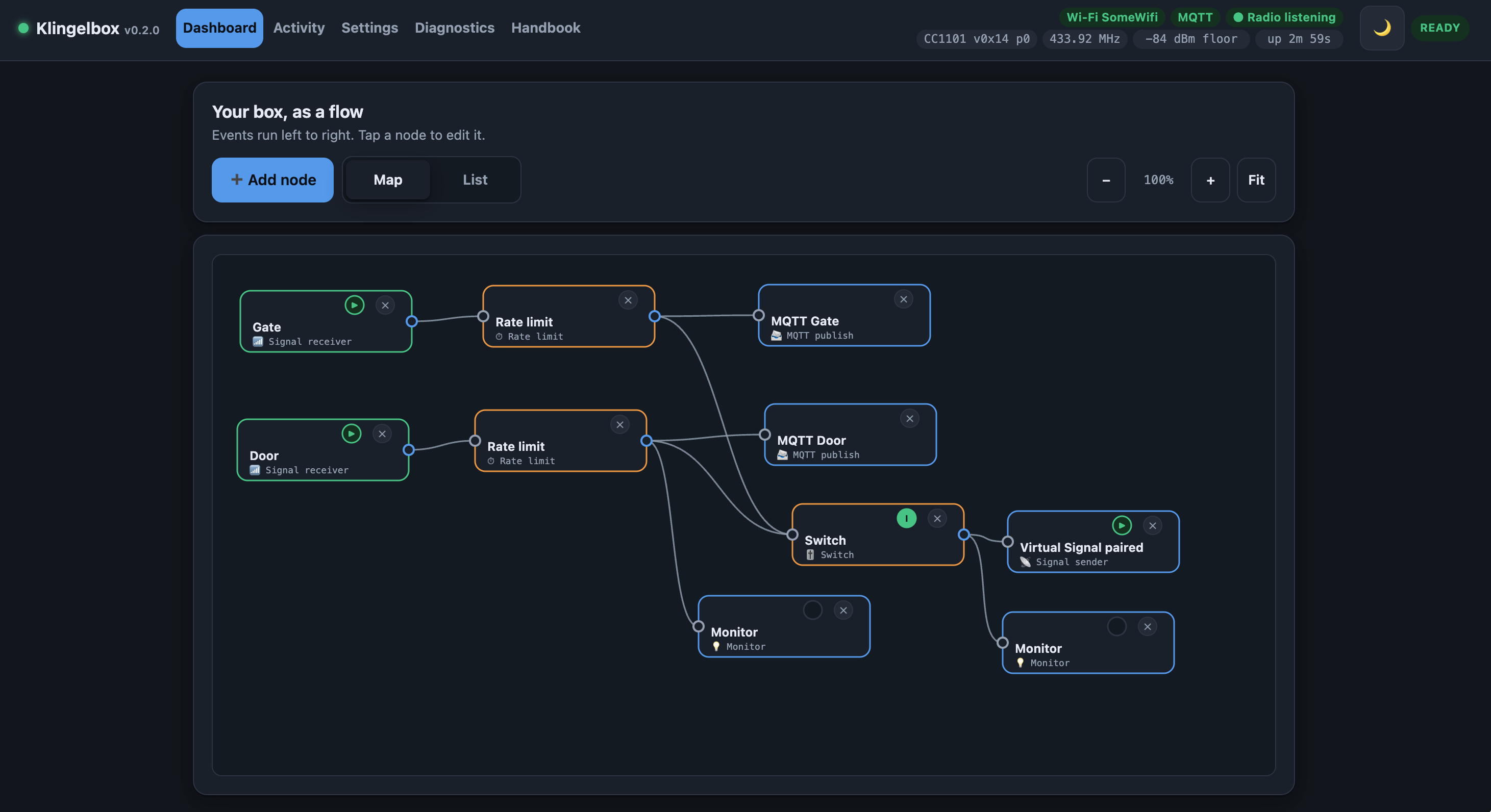The width and height of the screenshot is (1491, 812).
Task: Click the Signal sender satellite icon
Action: [x=1025, y=562]
